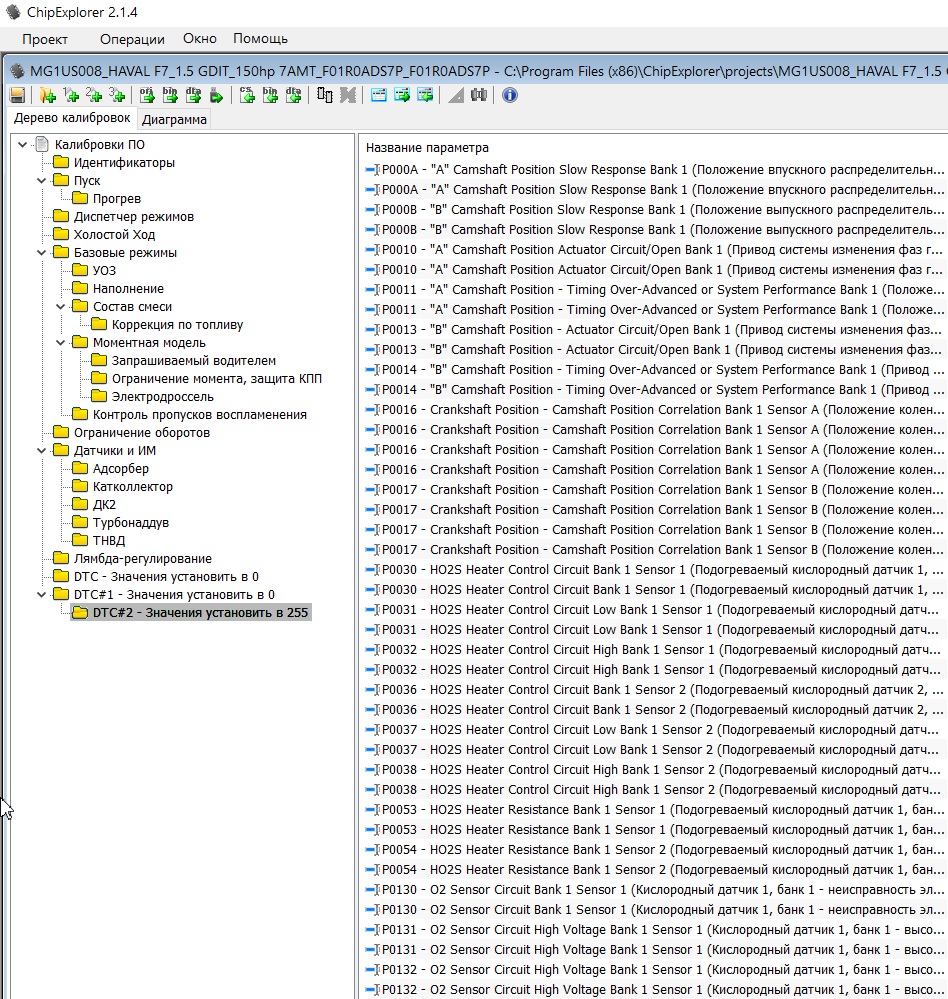948x999 pixels.
Task: Collapse the Моментная модель tree branch
Action: pos(60,343)
